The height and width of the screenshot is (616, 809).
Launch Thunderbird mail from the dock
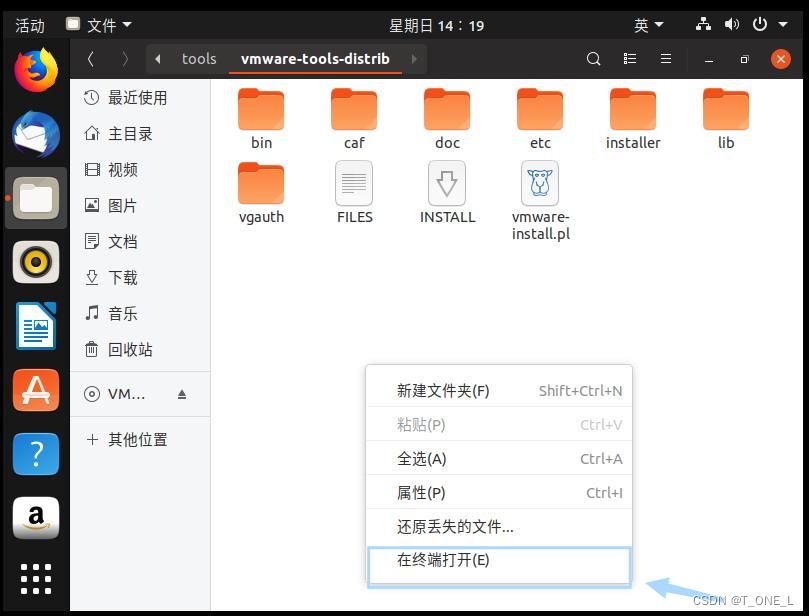(x=35, y=134)
